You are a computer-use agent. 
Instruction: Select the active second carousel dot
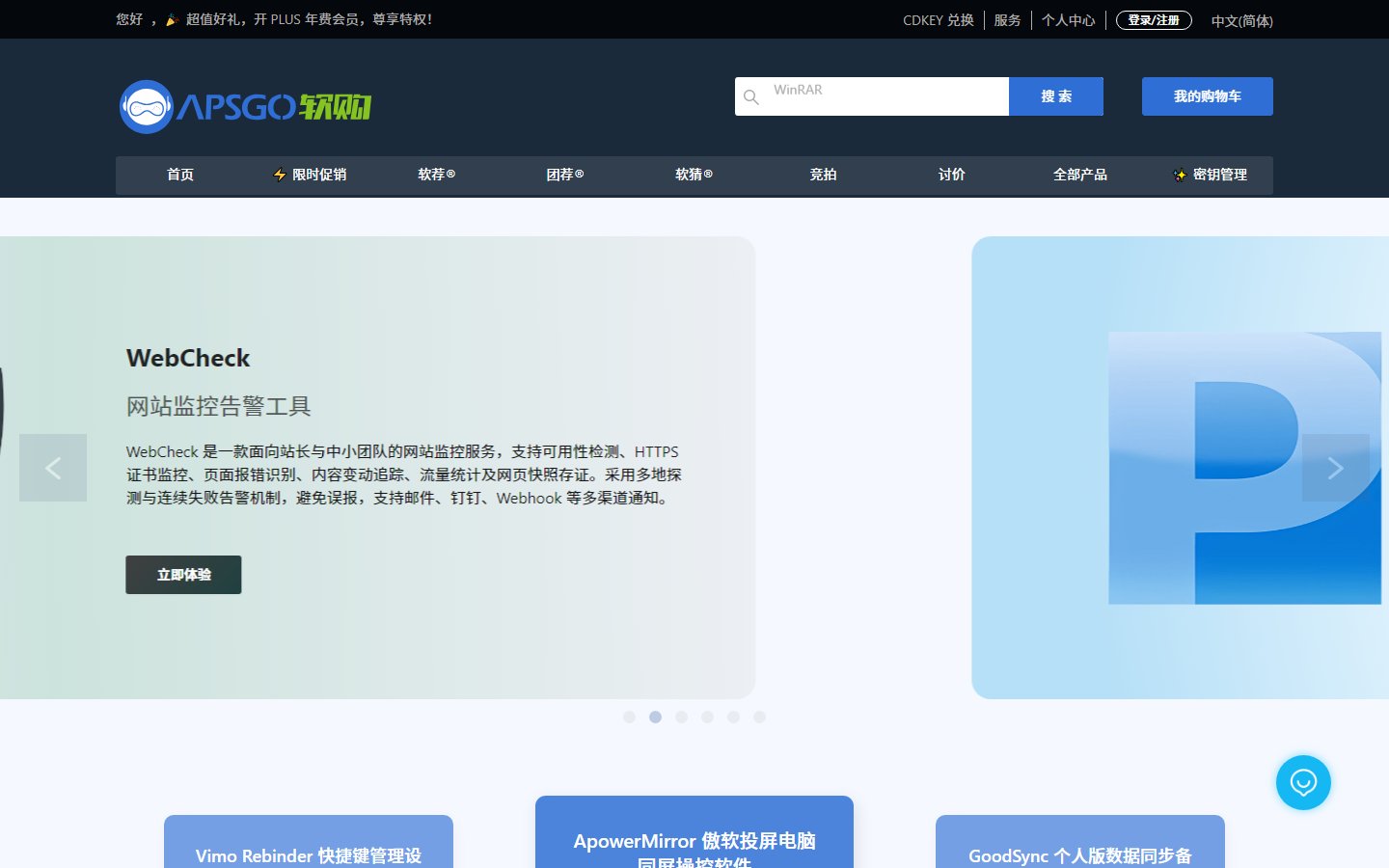point(655,717)
